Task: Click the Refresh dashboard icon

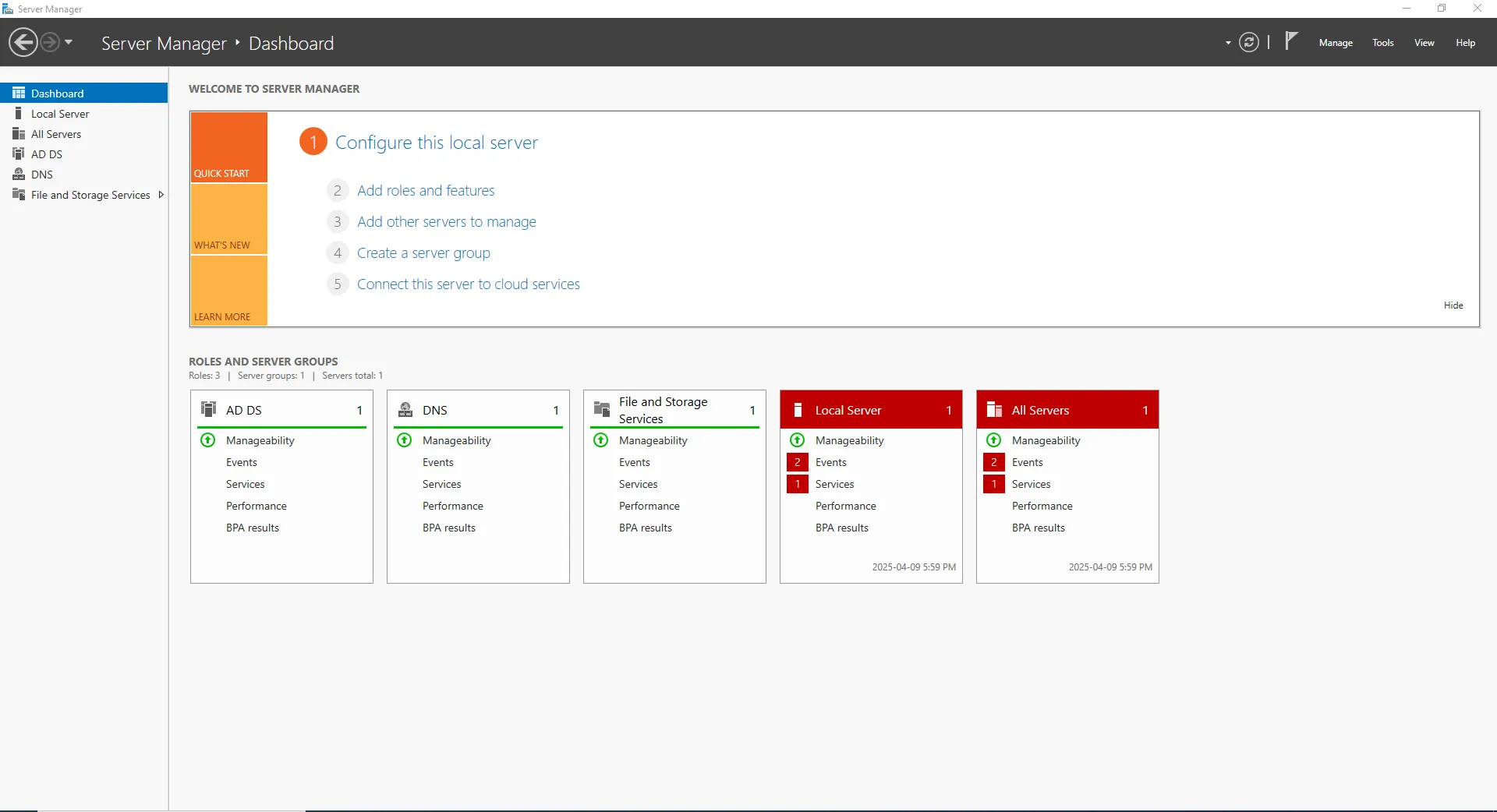Action: (1249, 42)
